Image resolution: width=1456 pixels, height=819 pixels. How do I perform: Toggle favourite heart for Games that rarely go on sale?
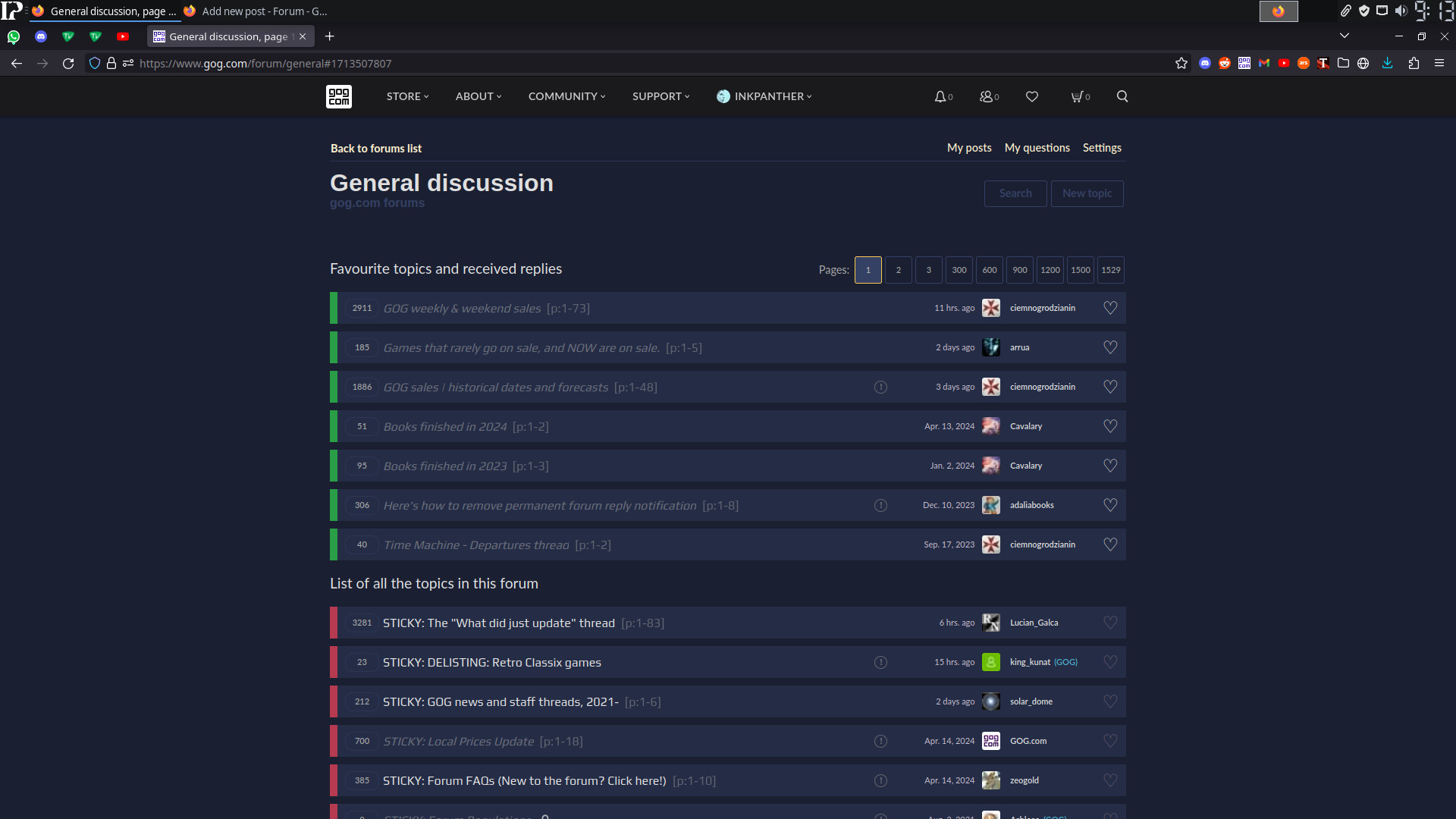click(x=1110, y=347)
